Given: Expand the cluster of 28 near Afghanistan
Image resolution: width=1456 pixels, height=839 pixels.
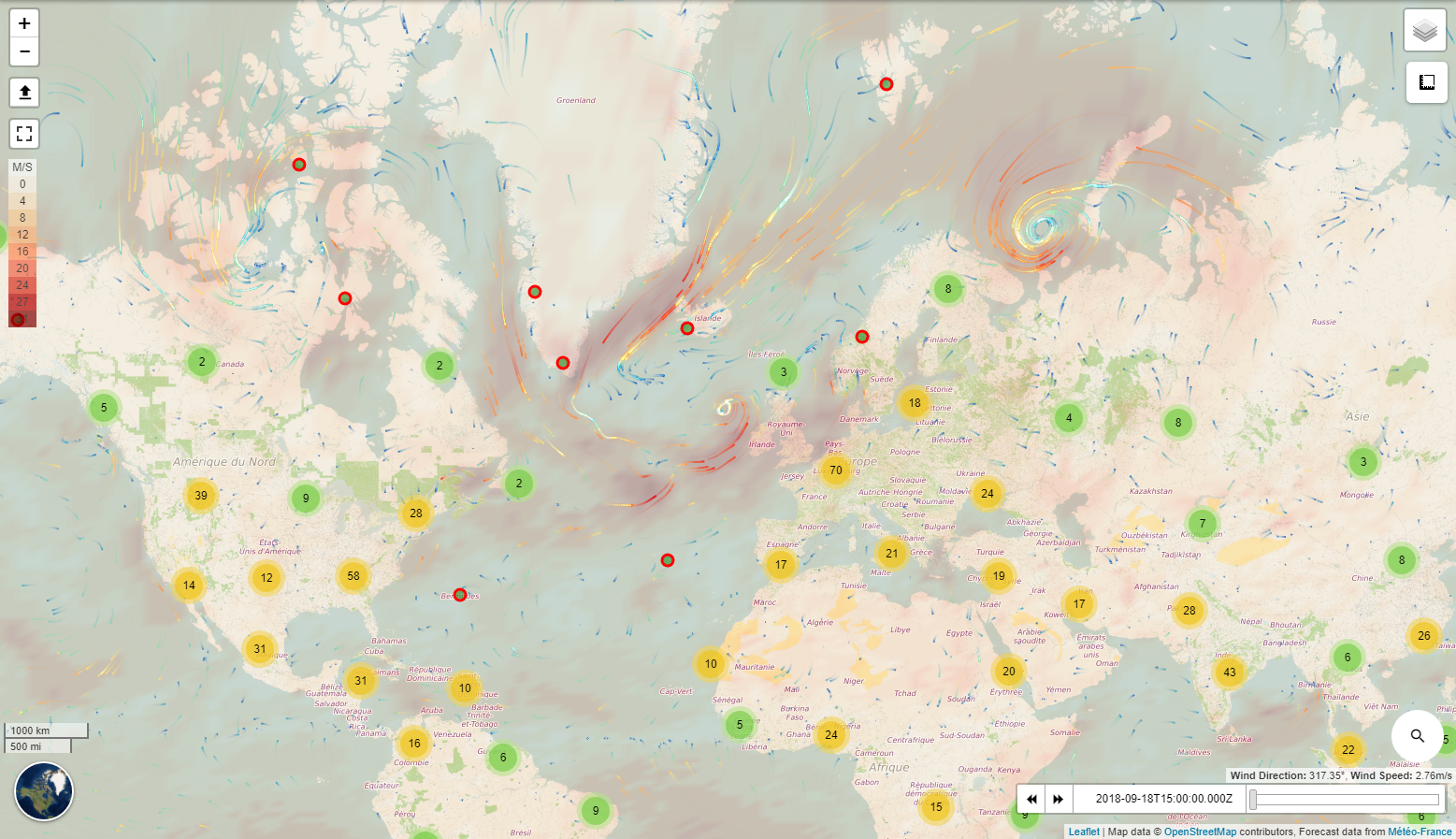Looking at the screenshot, I should (1189, 611).
